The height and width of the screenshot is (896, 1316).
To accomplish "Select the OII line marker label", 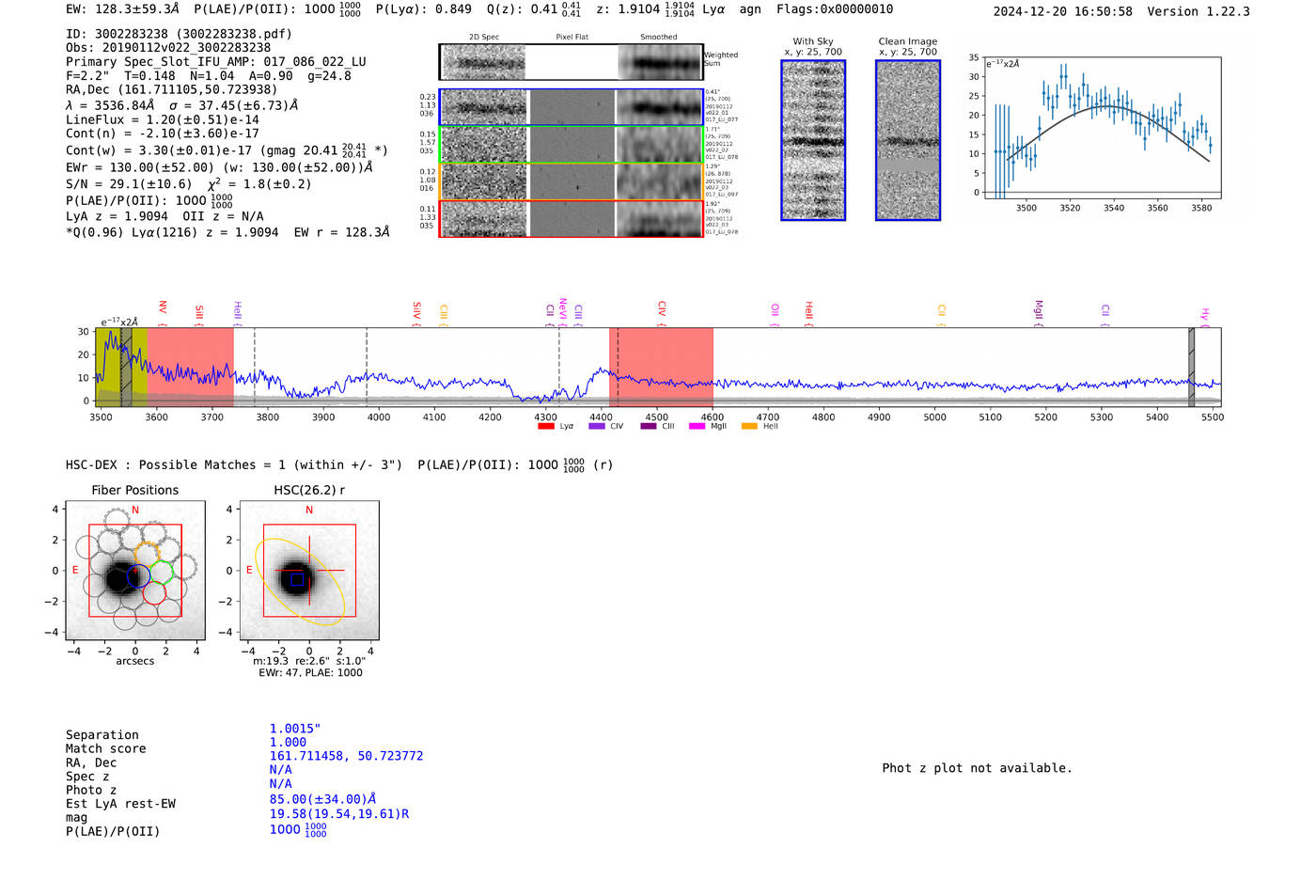I will point(775,310).
